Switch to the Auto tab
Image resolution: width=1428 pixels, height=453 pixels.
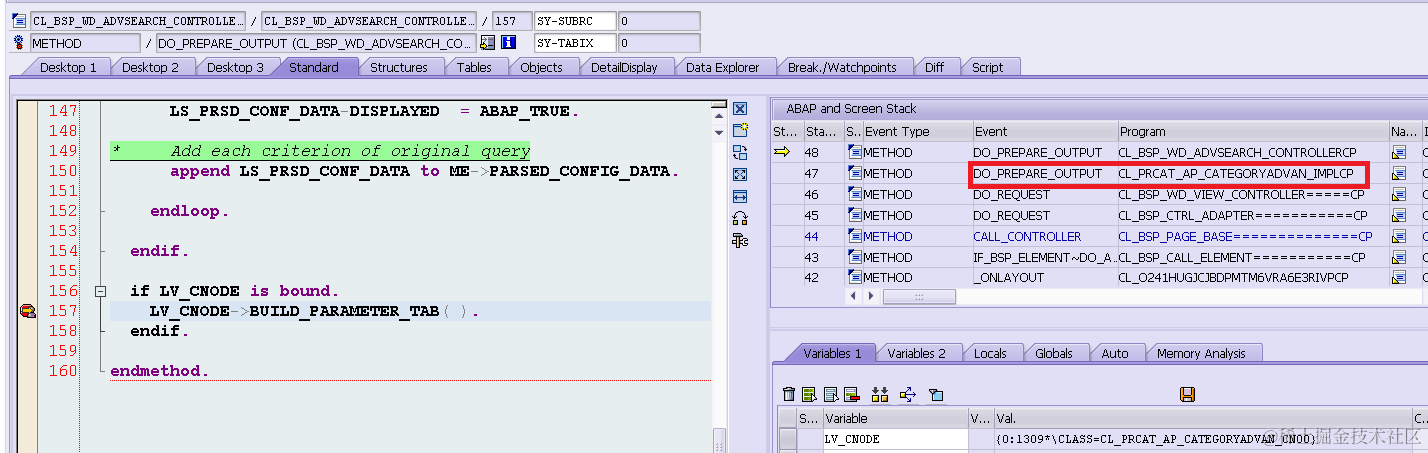point(1114,353)
